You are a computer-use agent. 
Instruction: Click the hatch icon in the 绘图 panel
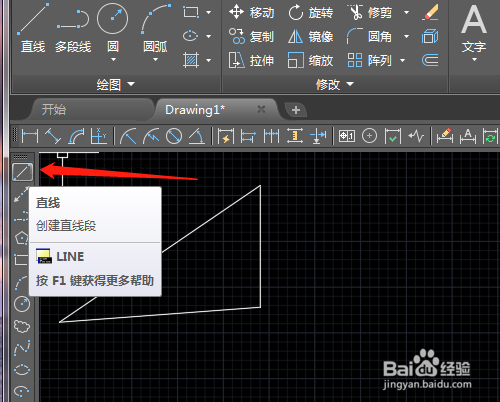(191, 60)
